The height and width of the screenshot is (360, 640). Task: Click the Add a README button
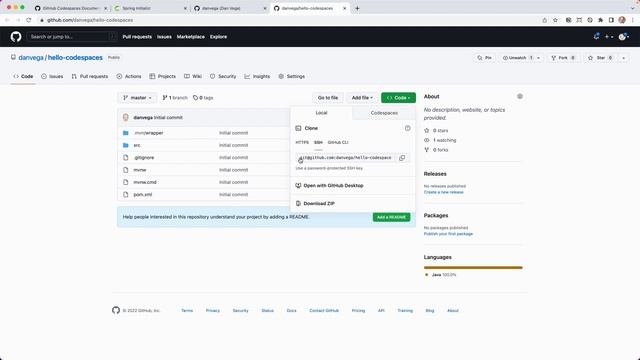pos(391,217)
